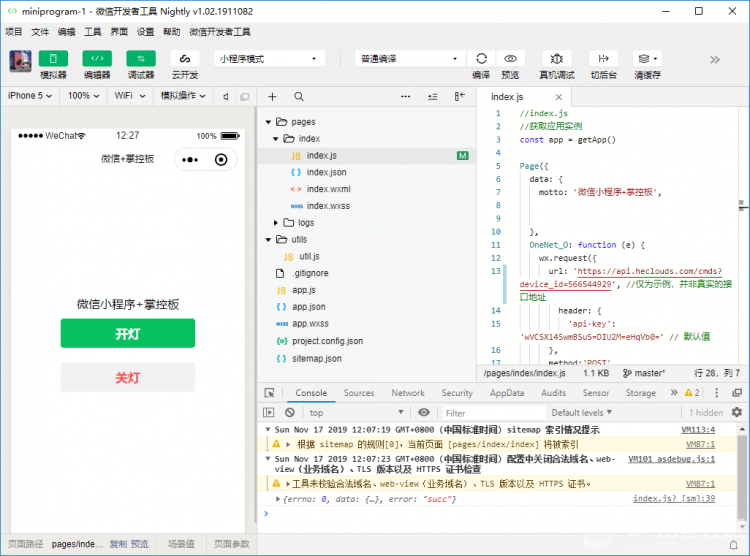Click the 关灯 button in simulator
The image size is (750, 556).
tap(128, 378)
